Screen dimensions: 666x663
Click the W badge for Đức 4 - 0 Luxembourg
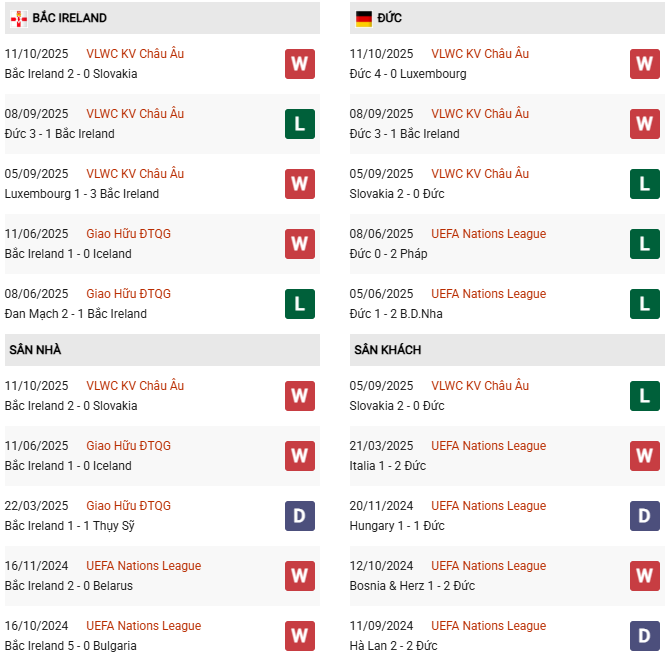click(644, 64)
